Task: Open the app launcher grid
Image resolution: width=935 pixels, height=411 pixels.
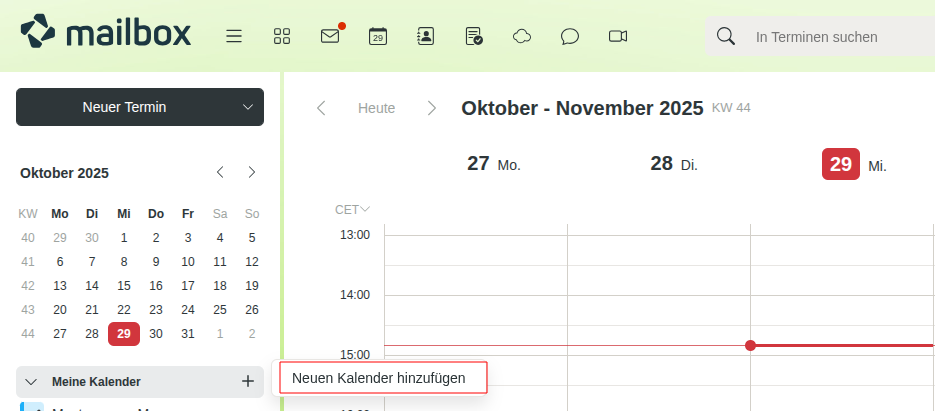Action: [282, 36]
